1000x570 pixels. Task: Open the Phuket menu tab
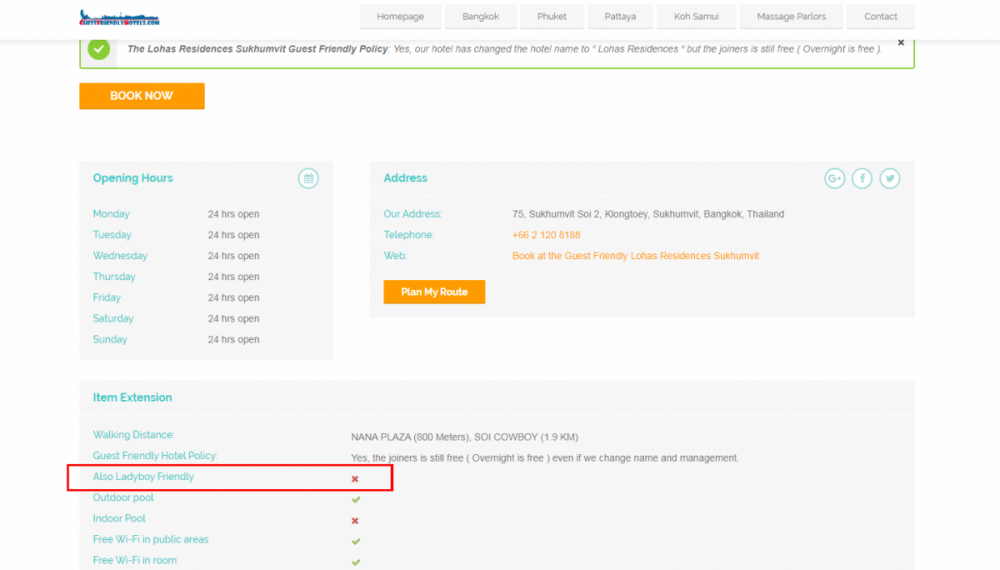tap(552, 17)
